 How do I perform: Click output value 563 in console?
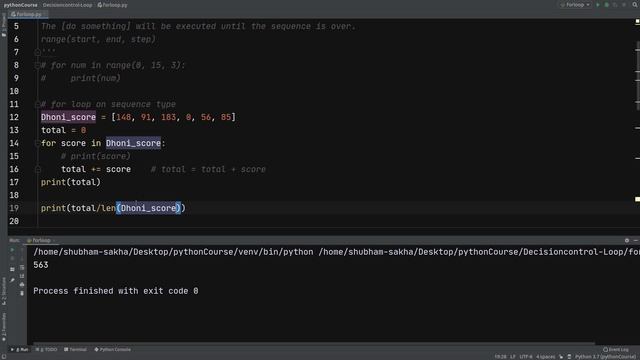41,265
